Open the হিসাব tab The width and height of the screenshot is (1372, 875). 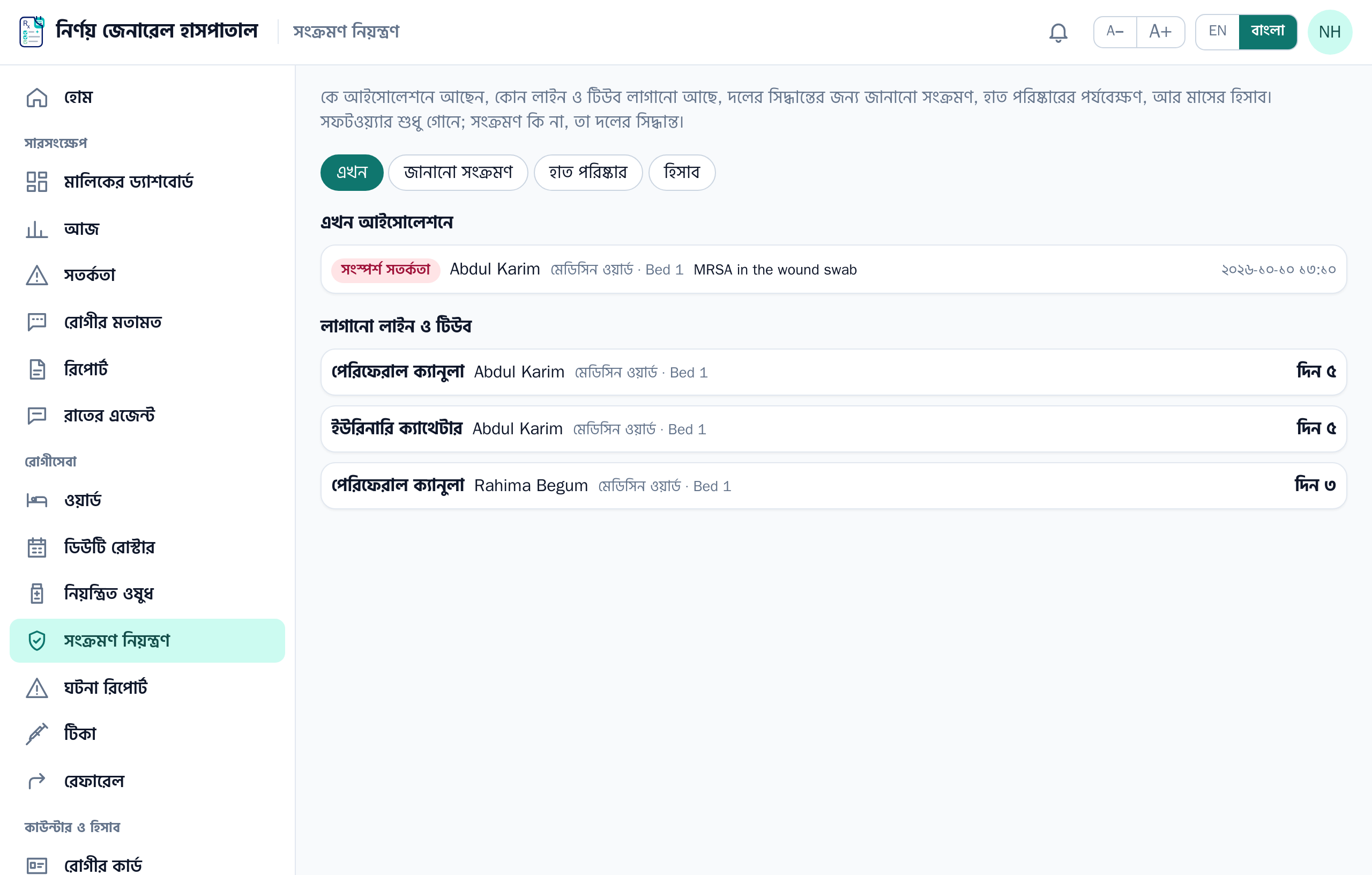pos(681,172)
